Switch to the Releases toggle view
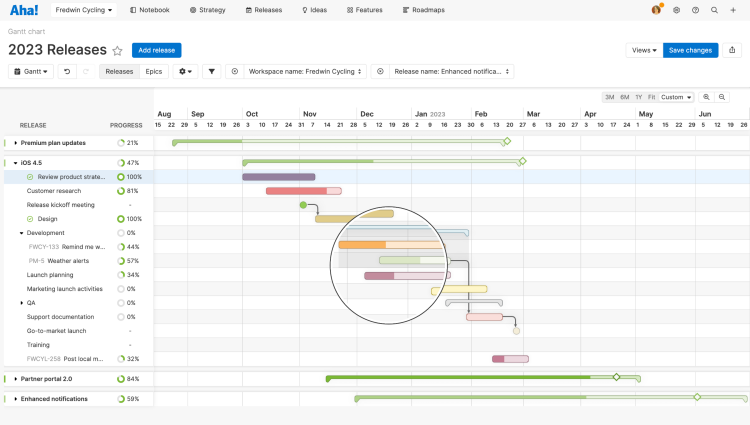 [119, 72]
